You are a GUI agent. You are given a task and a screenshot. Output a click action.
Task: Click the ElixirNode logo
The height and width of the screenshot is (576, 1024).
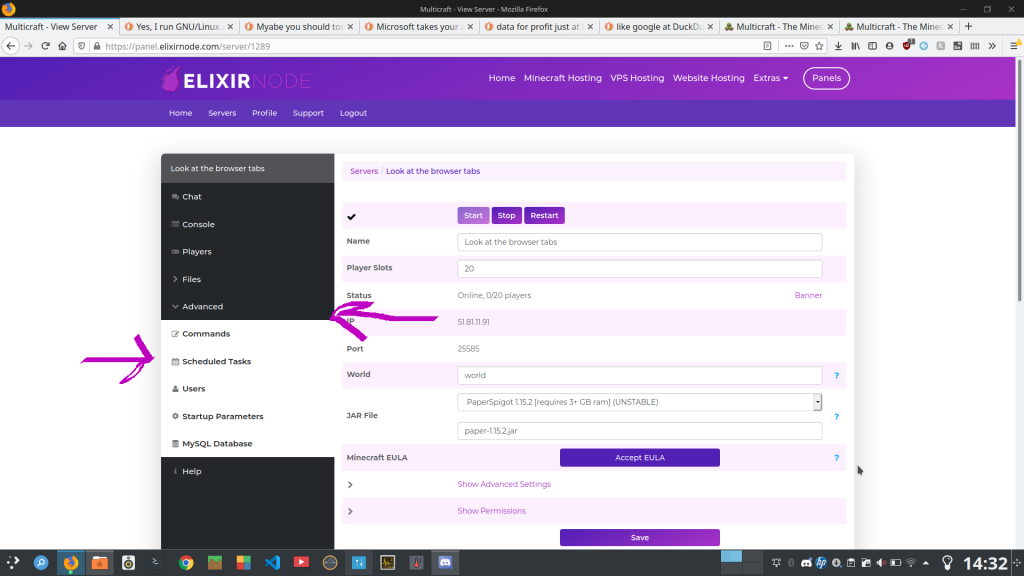pos(236,79)
